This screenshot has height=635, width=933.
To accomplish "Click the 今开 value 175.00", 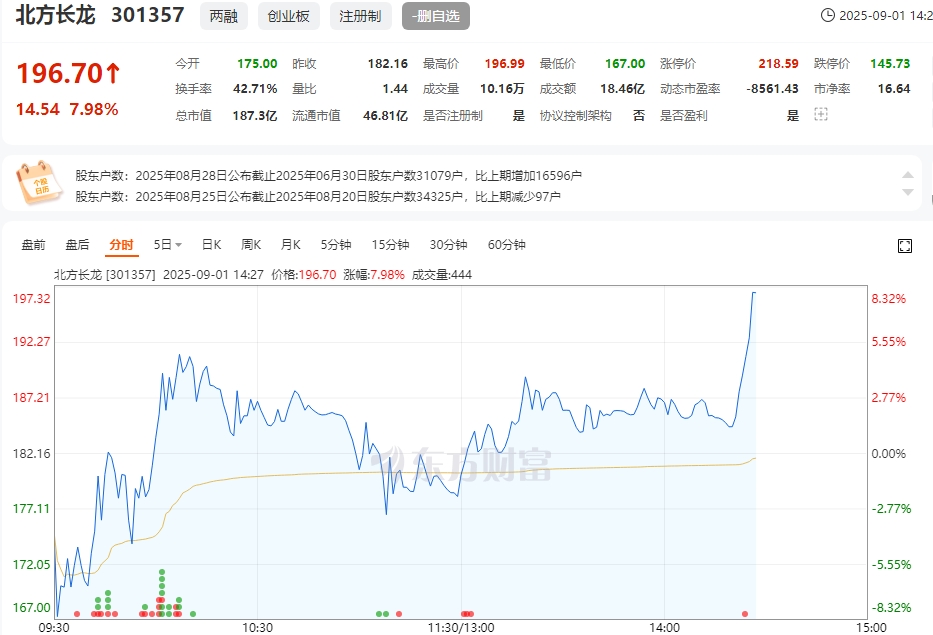I will point(257,64).
